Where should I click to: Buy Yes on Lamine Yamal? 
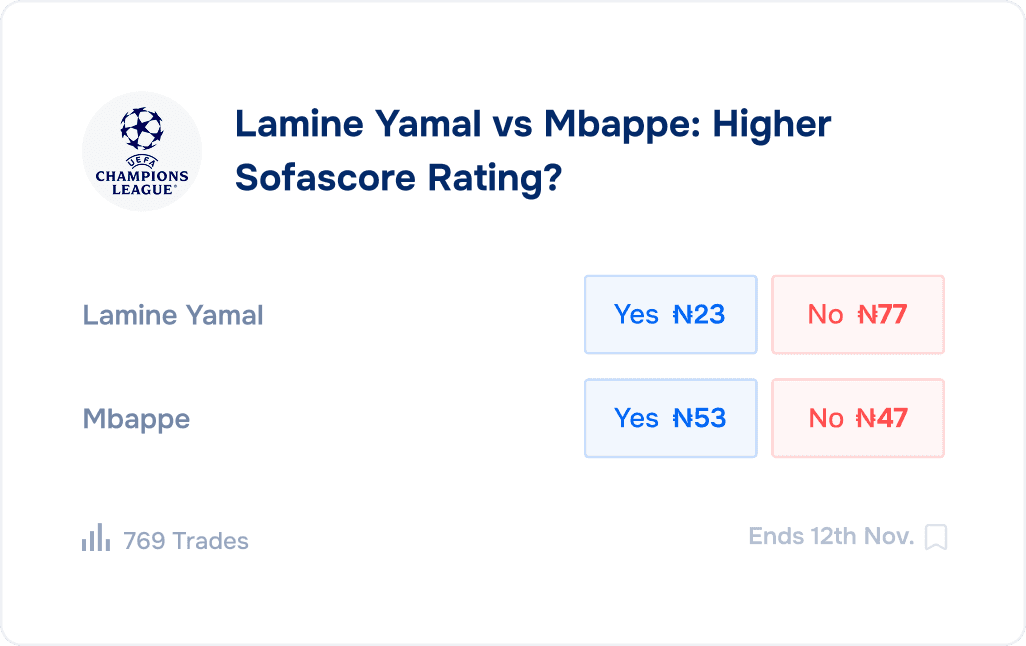coord(670,315)
